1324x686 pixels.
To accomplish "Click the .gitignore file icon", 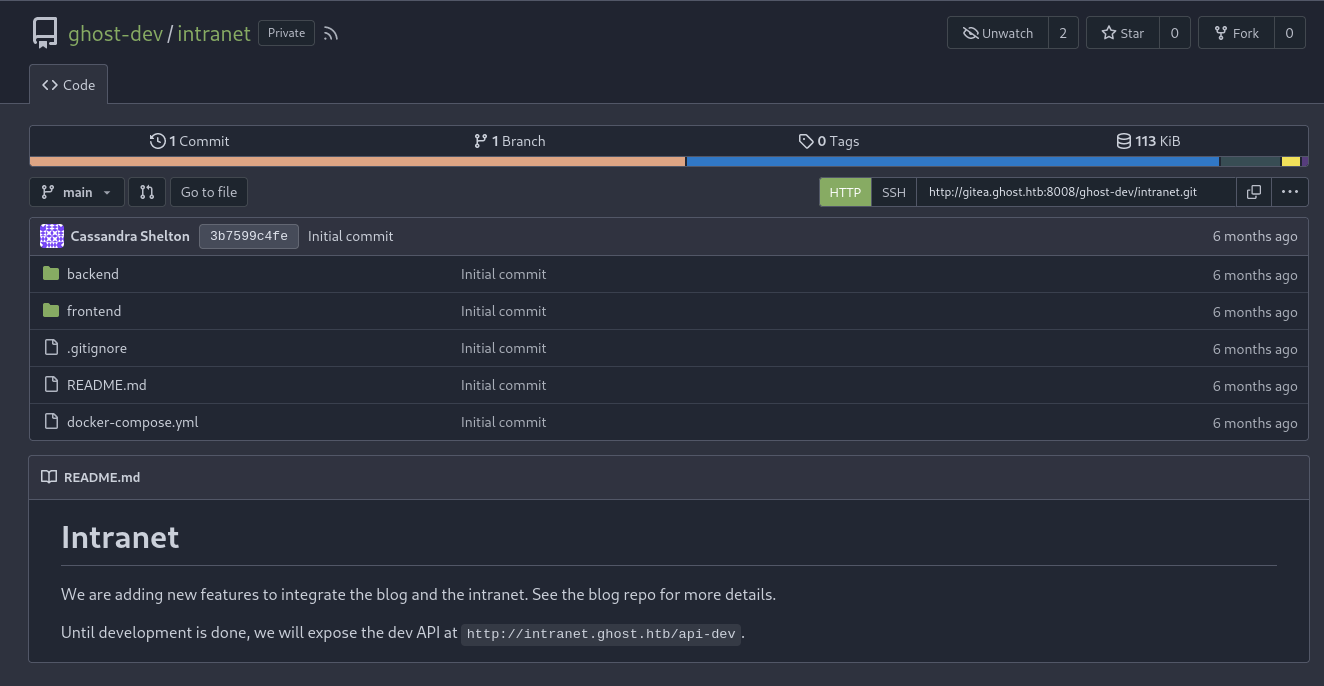I will [51, 348].
